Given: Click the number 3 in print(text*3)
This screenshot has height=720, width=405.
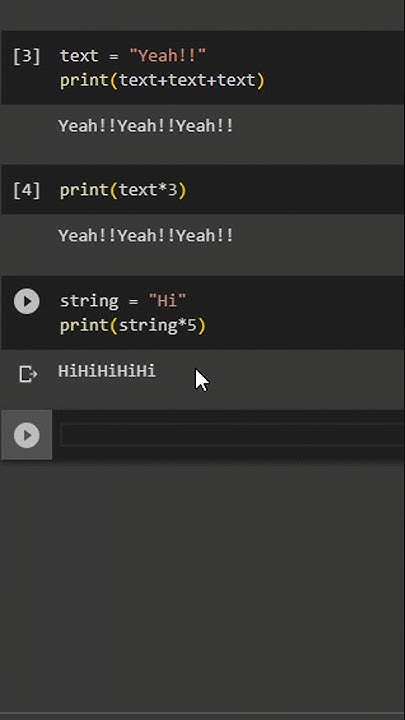Looking at the screenshot, I should click(x=172, y=190).
